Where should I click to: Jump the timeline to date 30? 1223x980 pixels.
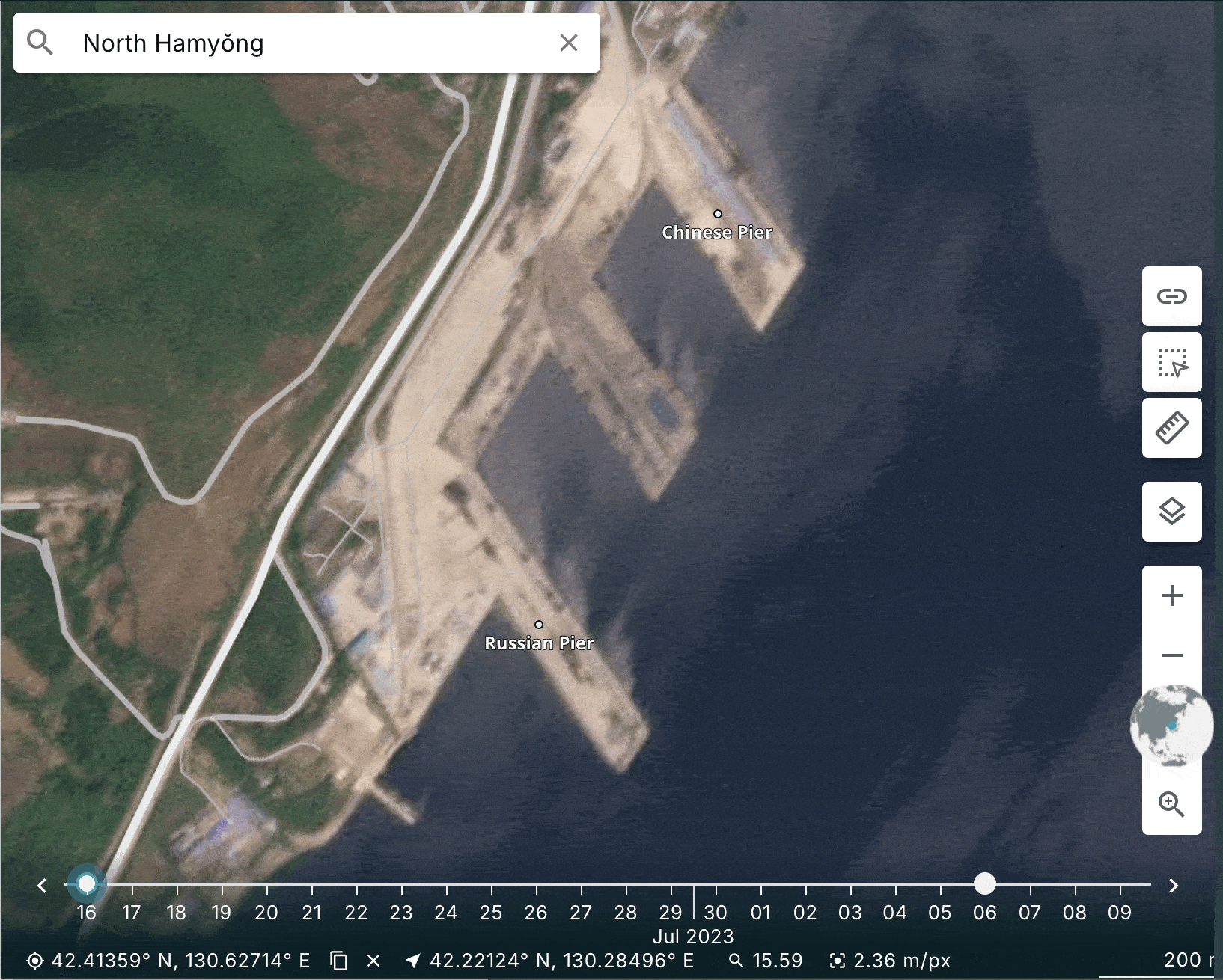[x=716, y=912]
